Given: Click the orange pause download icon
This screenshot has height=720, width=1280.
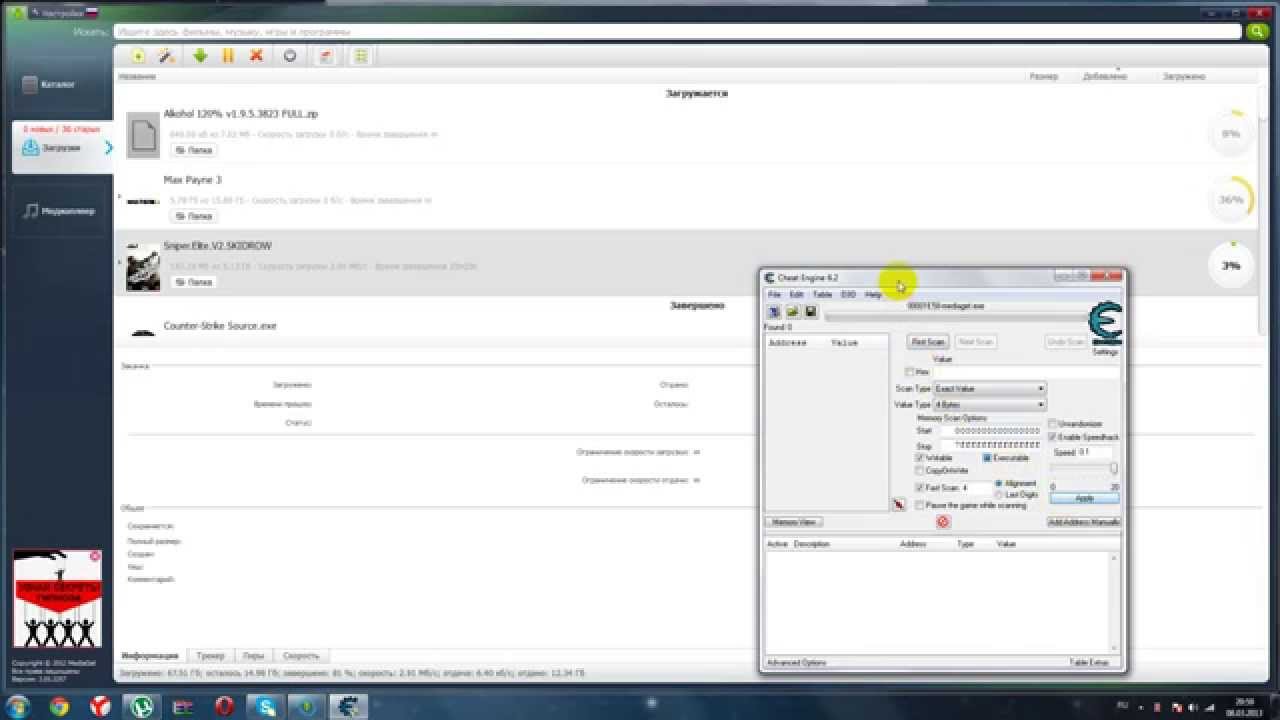Looking at the screenshot, I should click(228, 56).
